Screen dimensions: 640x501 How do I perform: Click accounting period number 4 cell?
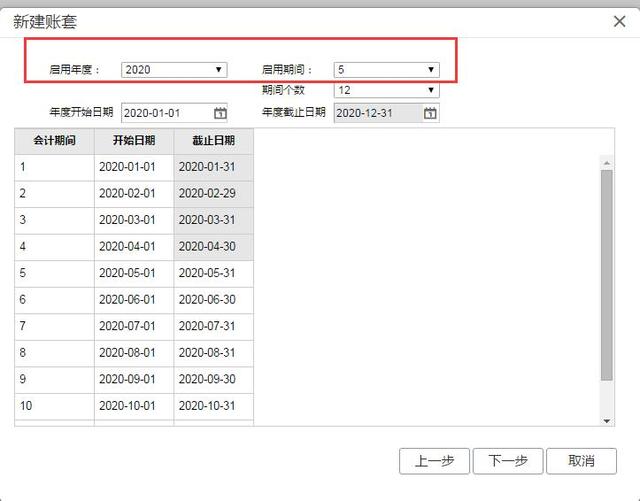(x=54, y=247)
